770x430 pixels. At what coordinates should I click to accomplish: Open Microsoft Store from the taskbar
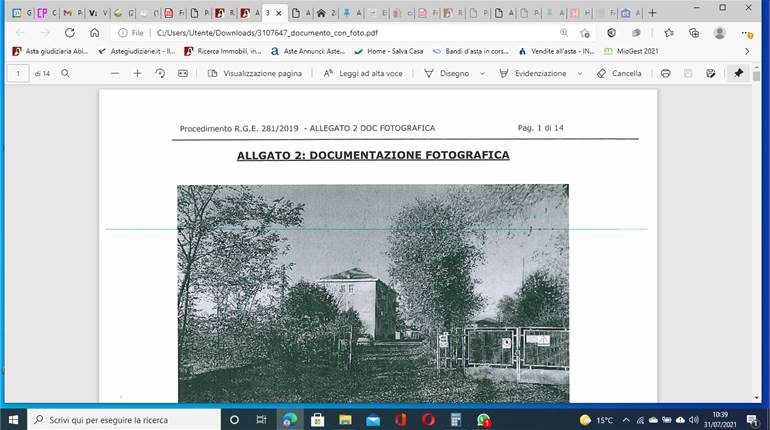pos(317,420)
